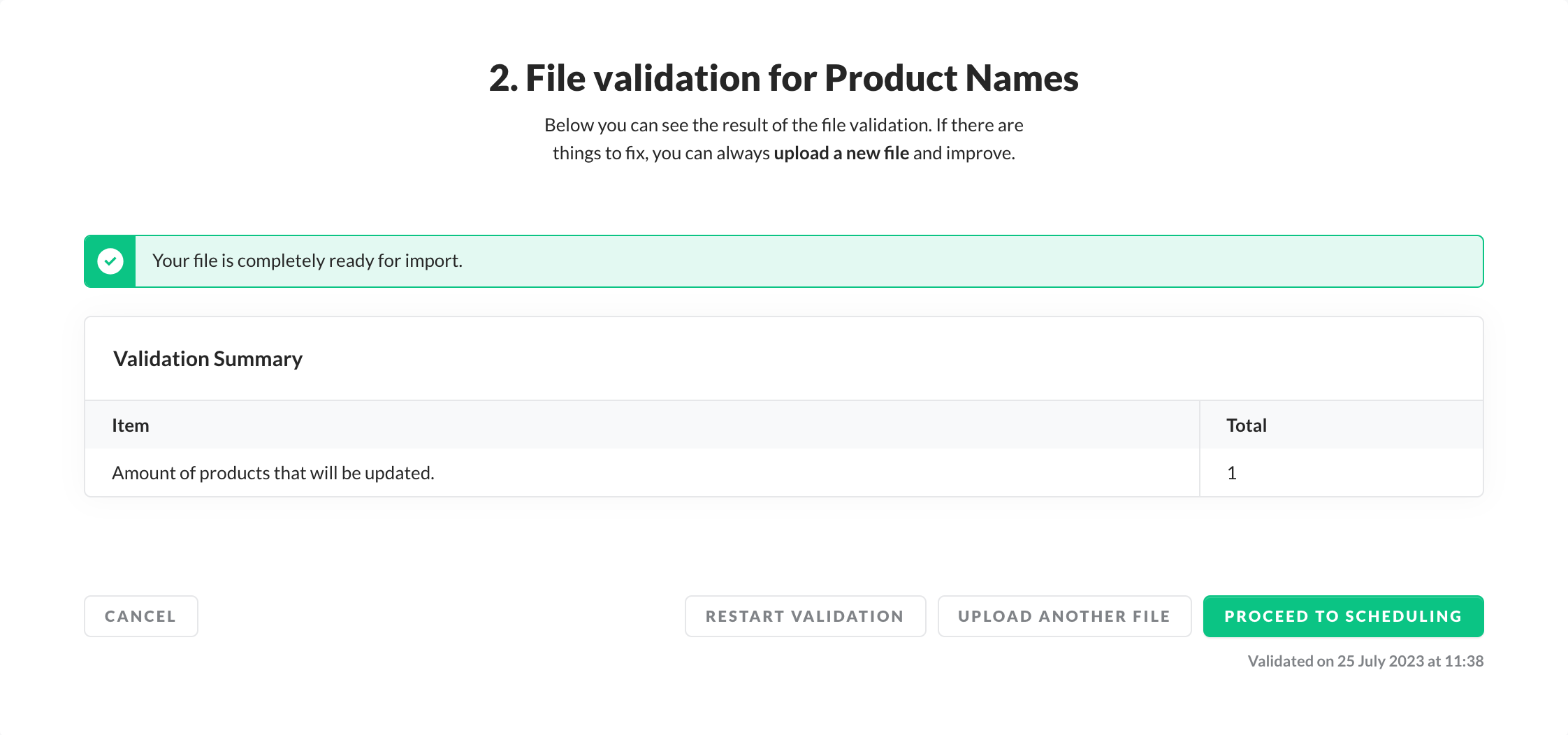Click the step number '2.' in the title
Screen dimensions: 1568x735
tap(503, 78)
